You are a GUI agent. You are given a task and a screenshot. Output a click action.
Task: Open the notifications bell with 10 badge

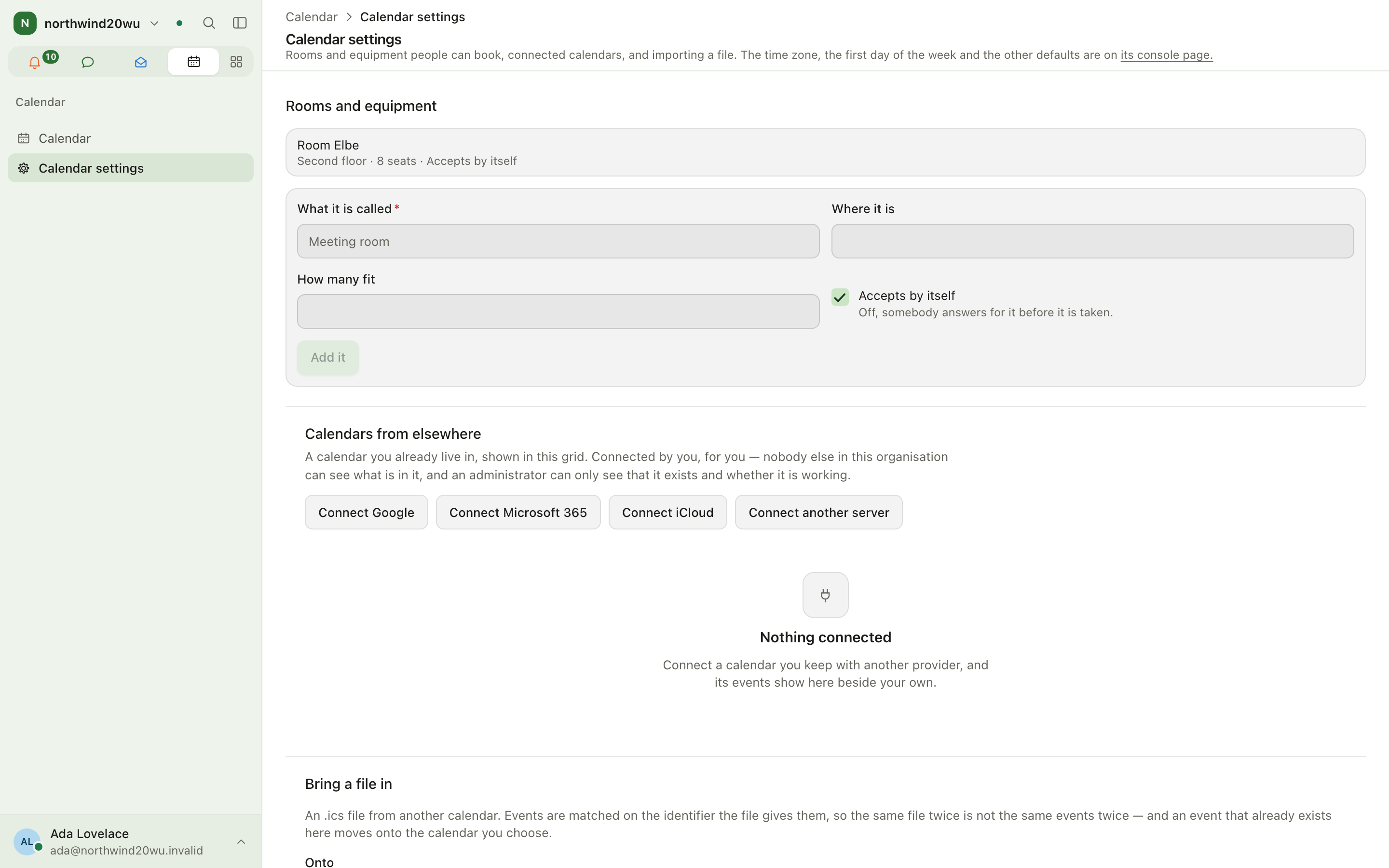35,62
